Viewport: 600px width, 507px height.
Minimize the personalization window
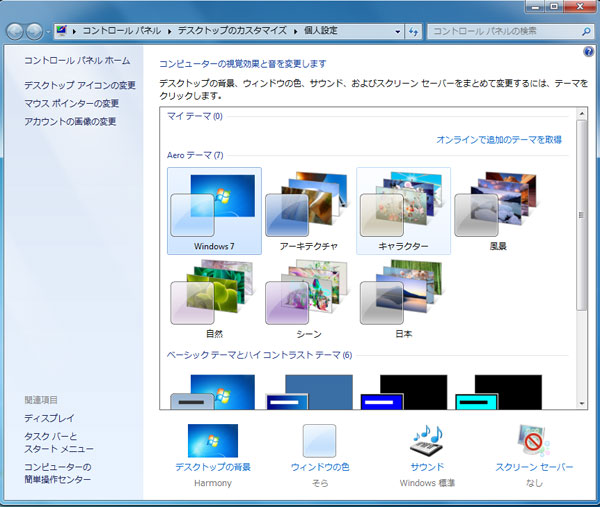click(x=536, y=7)
